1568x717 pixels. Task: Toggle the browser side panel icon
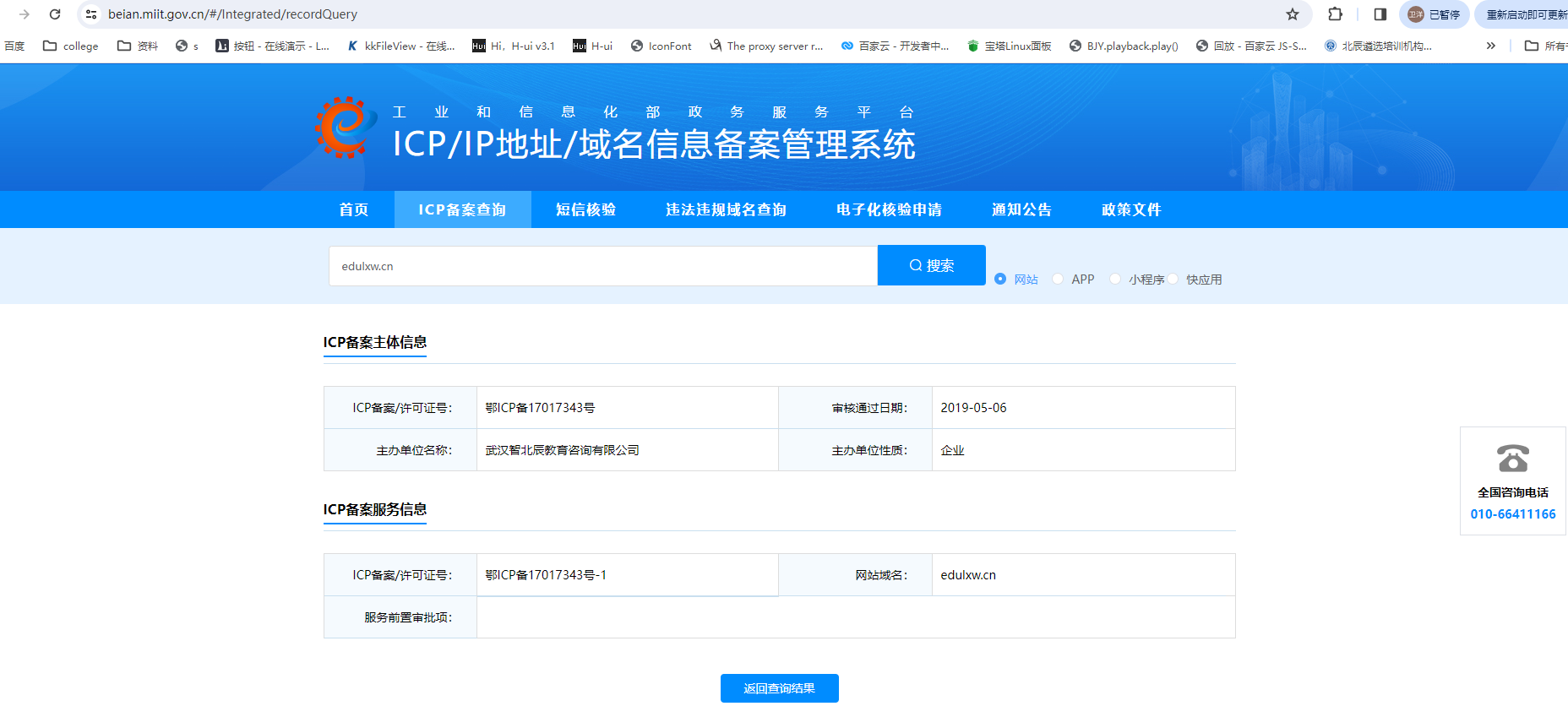point(1380,14)
